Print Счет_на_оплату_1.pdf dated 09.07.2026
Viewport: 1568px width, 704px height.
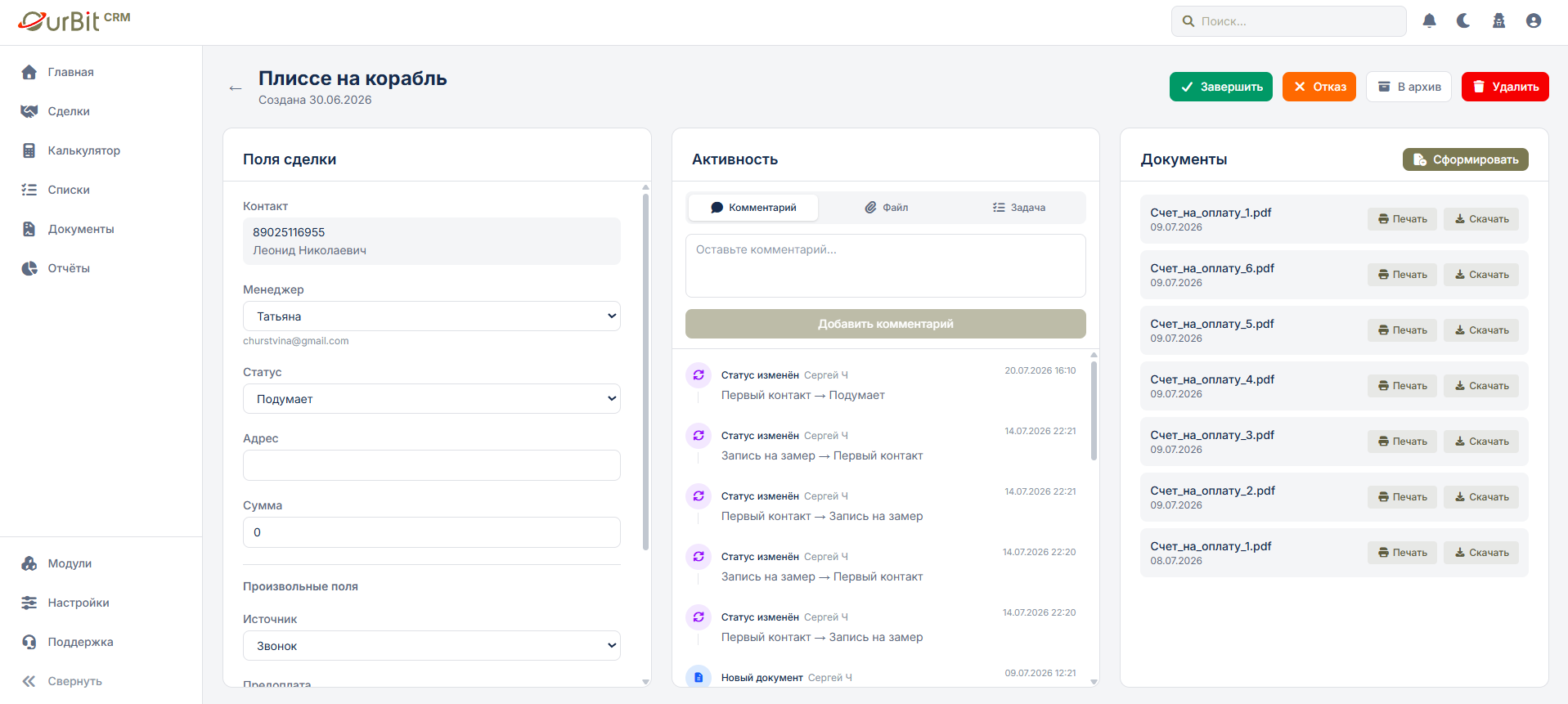tap(1402, 219)
